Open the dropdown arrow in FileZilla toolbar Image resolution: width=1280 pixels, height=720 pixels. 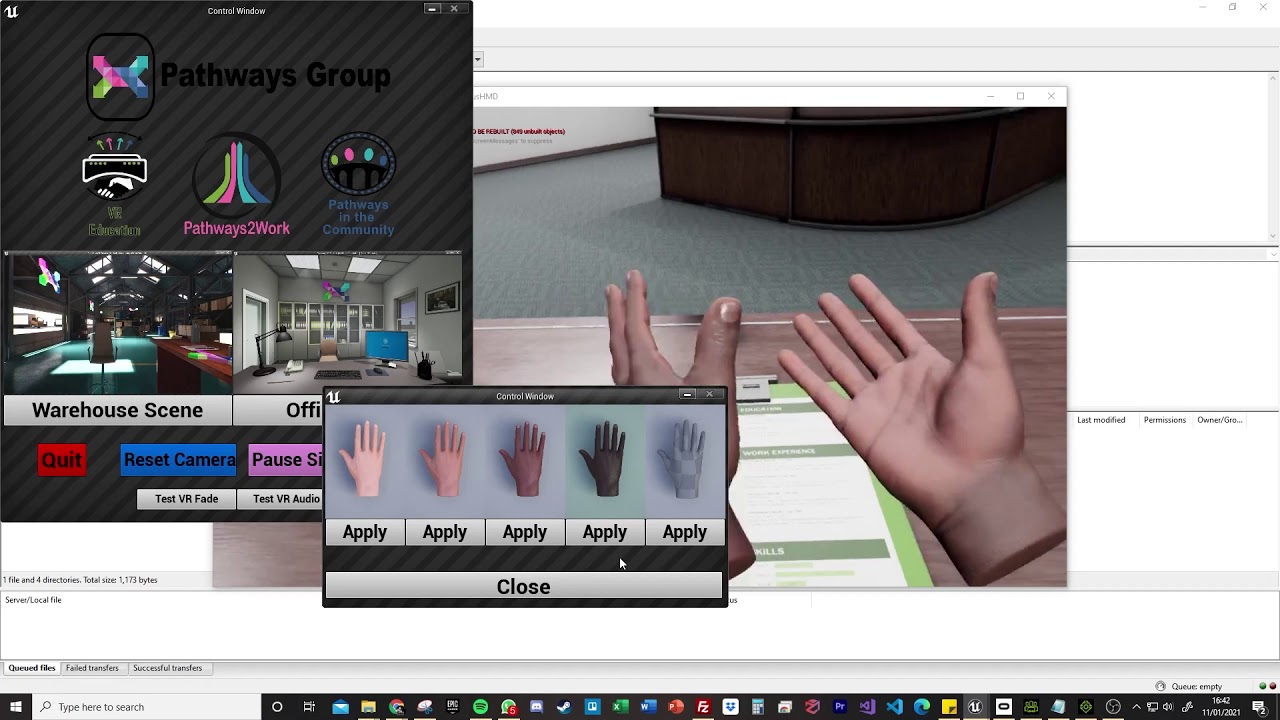click(x=478, y=59)
